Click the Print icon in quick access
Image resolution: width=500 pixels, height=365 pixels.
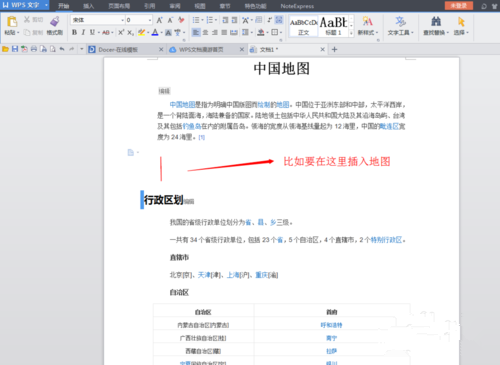[34, 49]
